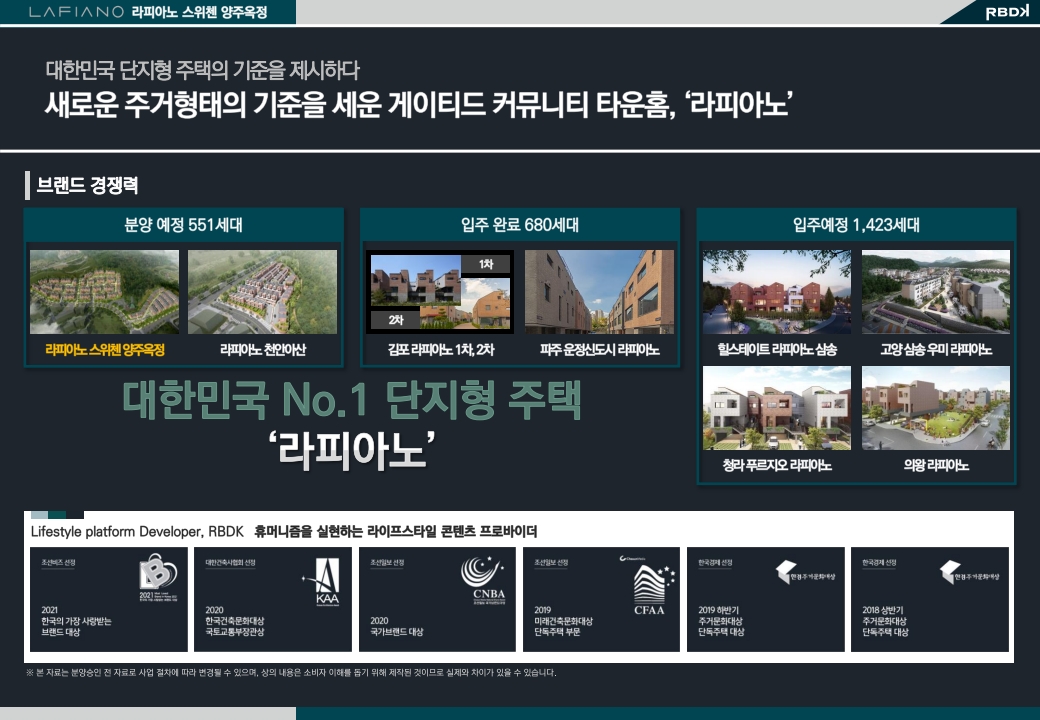The image size is (1040, 720).
Task: Click the caption 김포 라피아노 1차, 2차
Action: point(441,349)
